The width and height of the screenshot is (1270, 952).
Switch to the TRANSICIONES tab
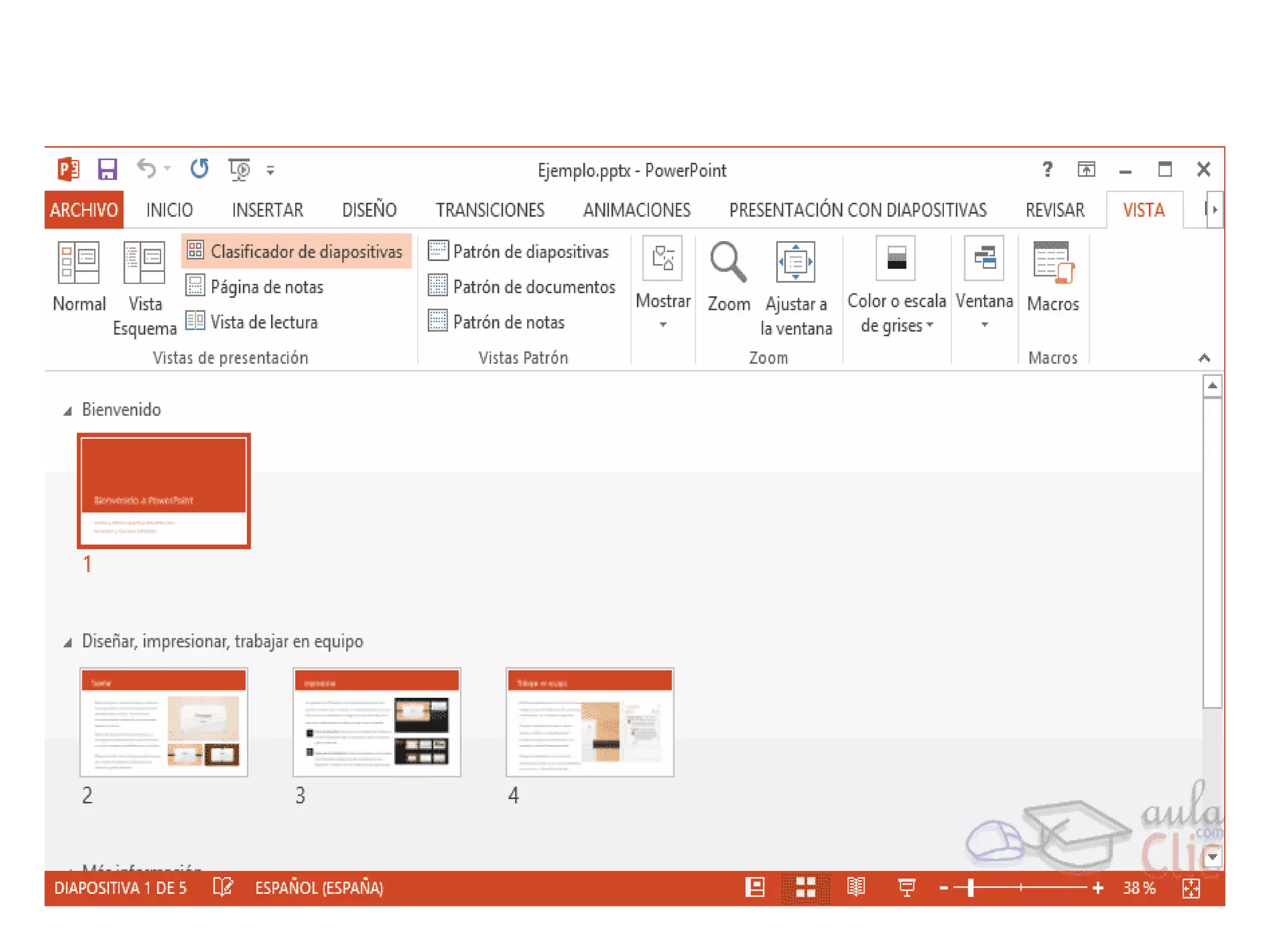[x=489, y=210]
